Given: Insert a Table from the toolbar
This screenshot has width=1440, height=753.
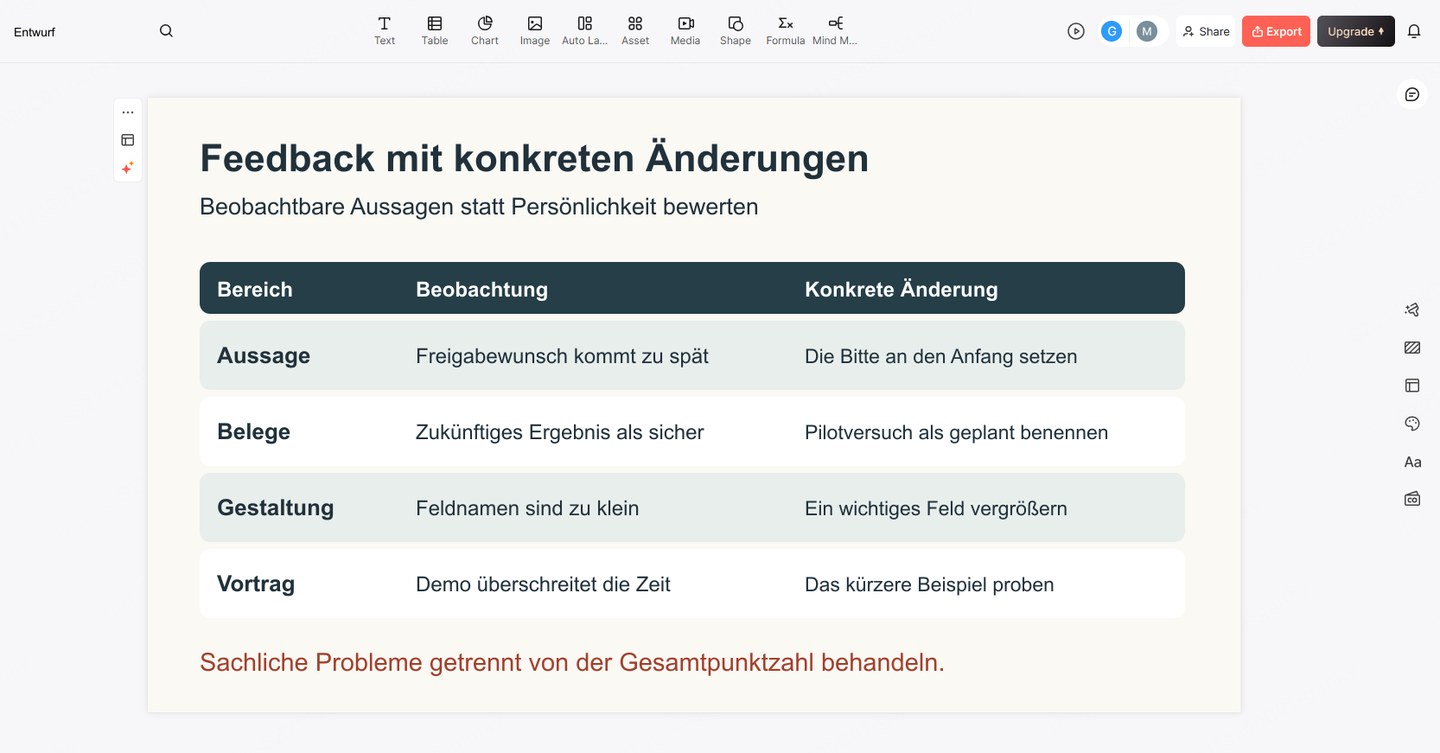Looking at the screenshot, I should point(435,31).
